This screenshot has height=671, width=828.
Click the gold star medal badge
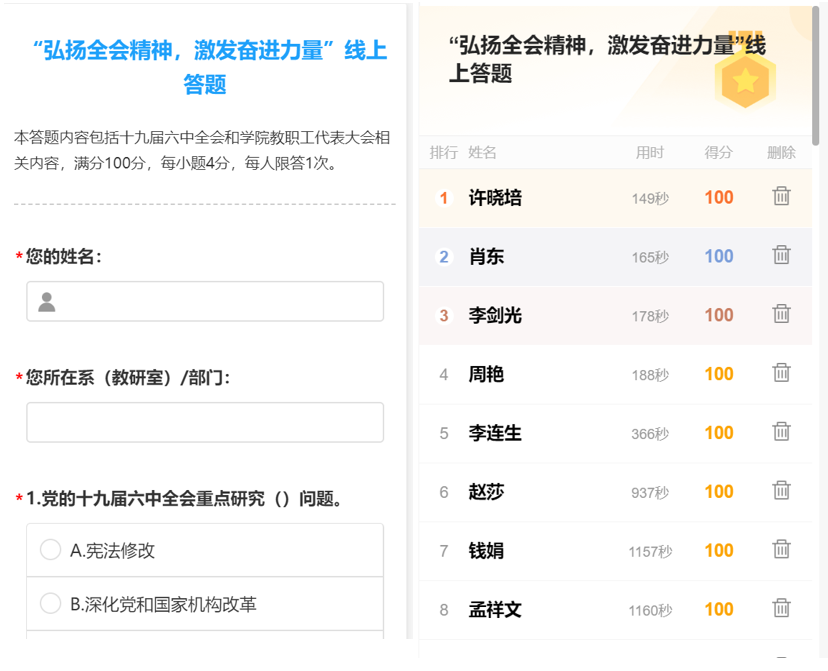pos(745,81)
